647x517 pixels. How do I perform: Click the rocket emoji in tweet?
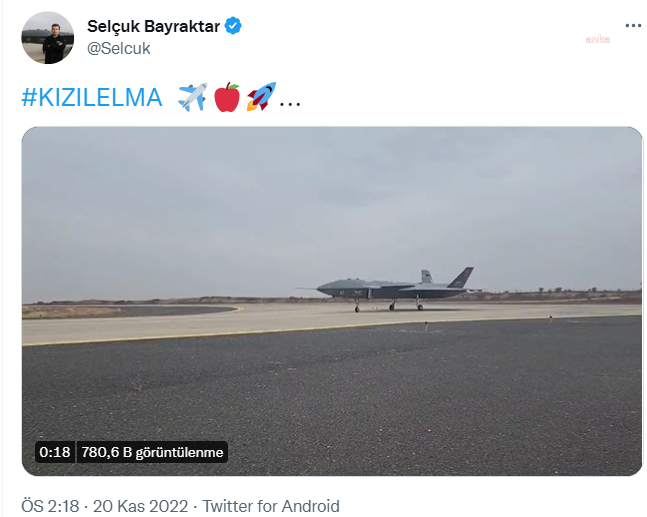point(261,97)
